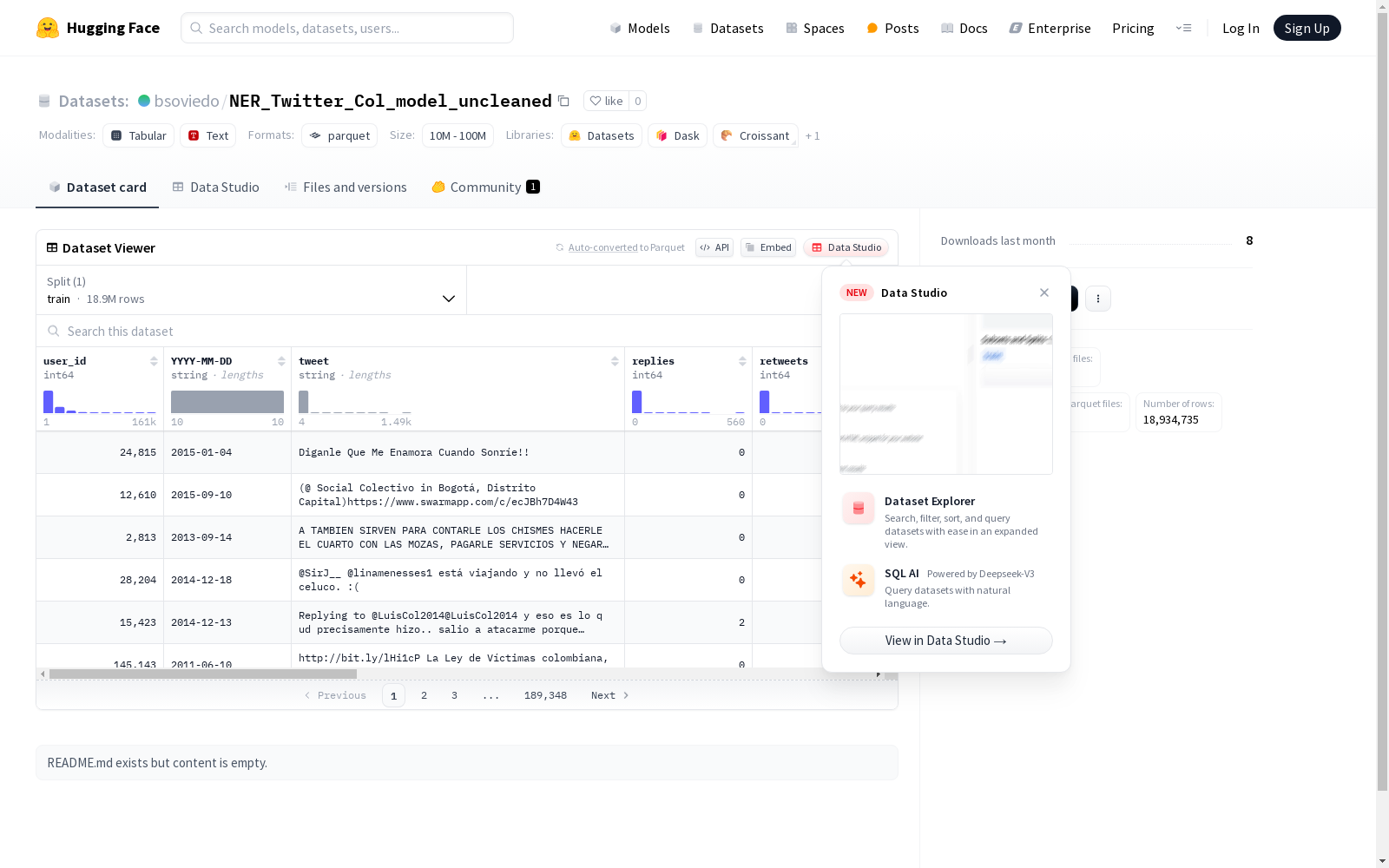
Task: Open Enterprise in top navigation
Action: (1050, 28)
